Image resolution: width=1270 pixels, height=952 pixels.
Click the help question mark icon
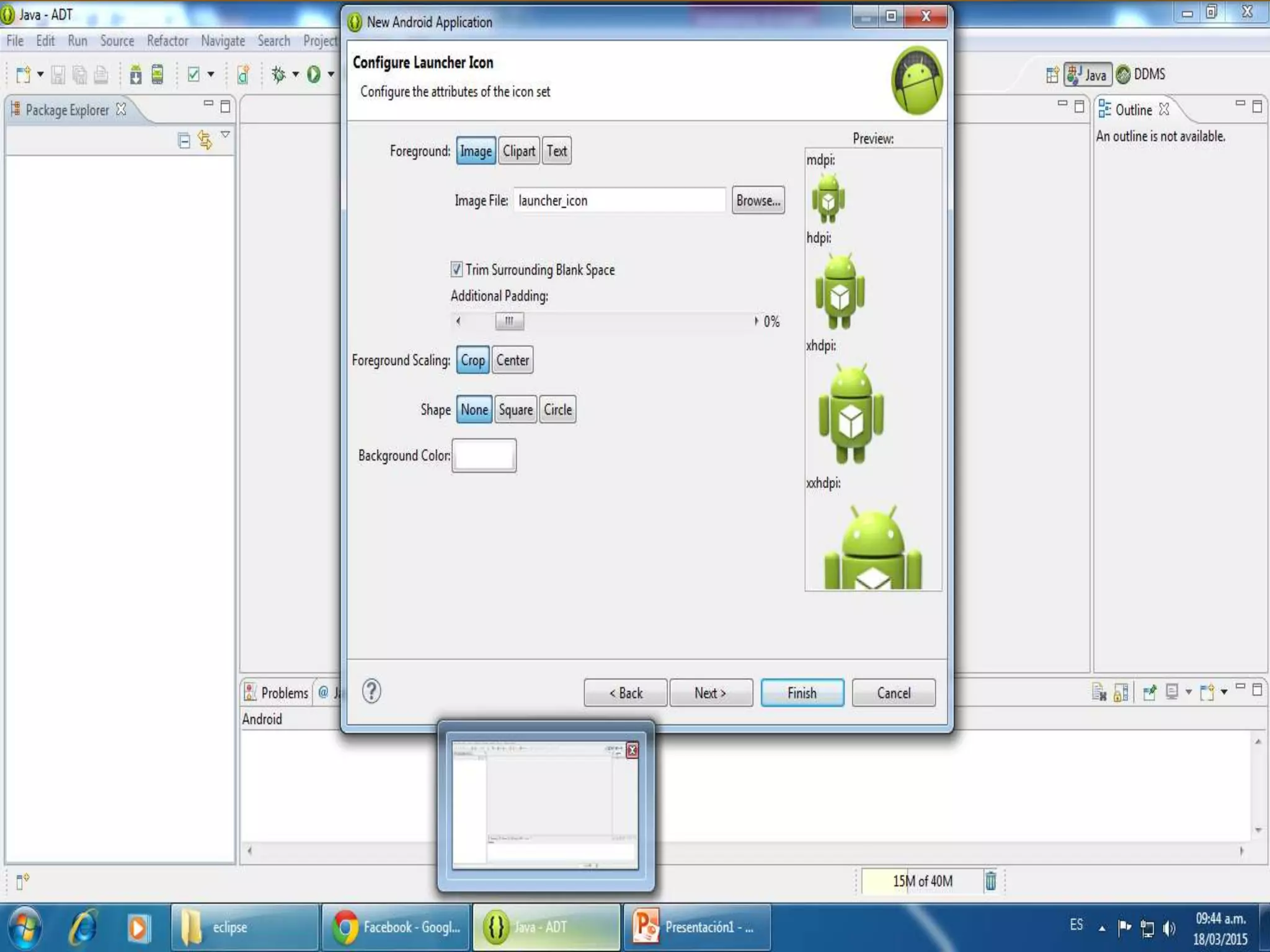point(371,691)
